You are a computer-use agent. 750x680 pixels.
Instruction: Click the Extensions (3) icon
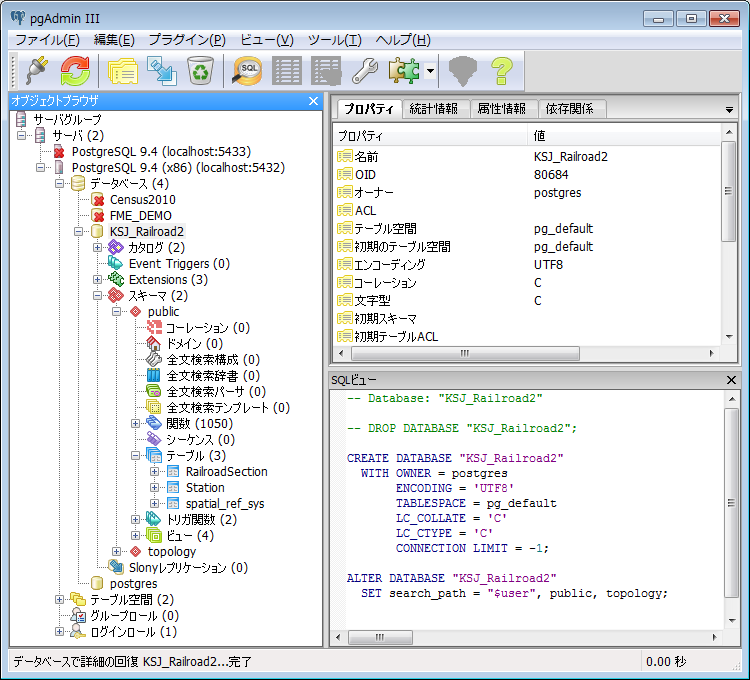116,280
